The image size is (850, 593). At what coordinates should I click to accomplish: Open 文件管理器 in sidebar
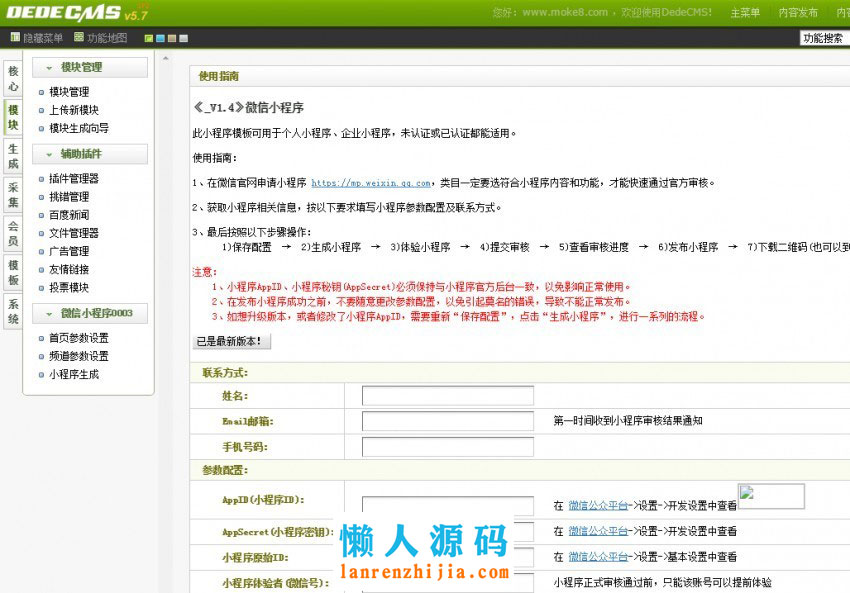[x=74, y=233]
